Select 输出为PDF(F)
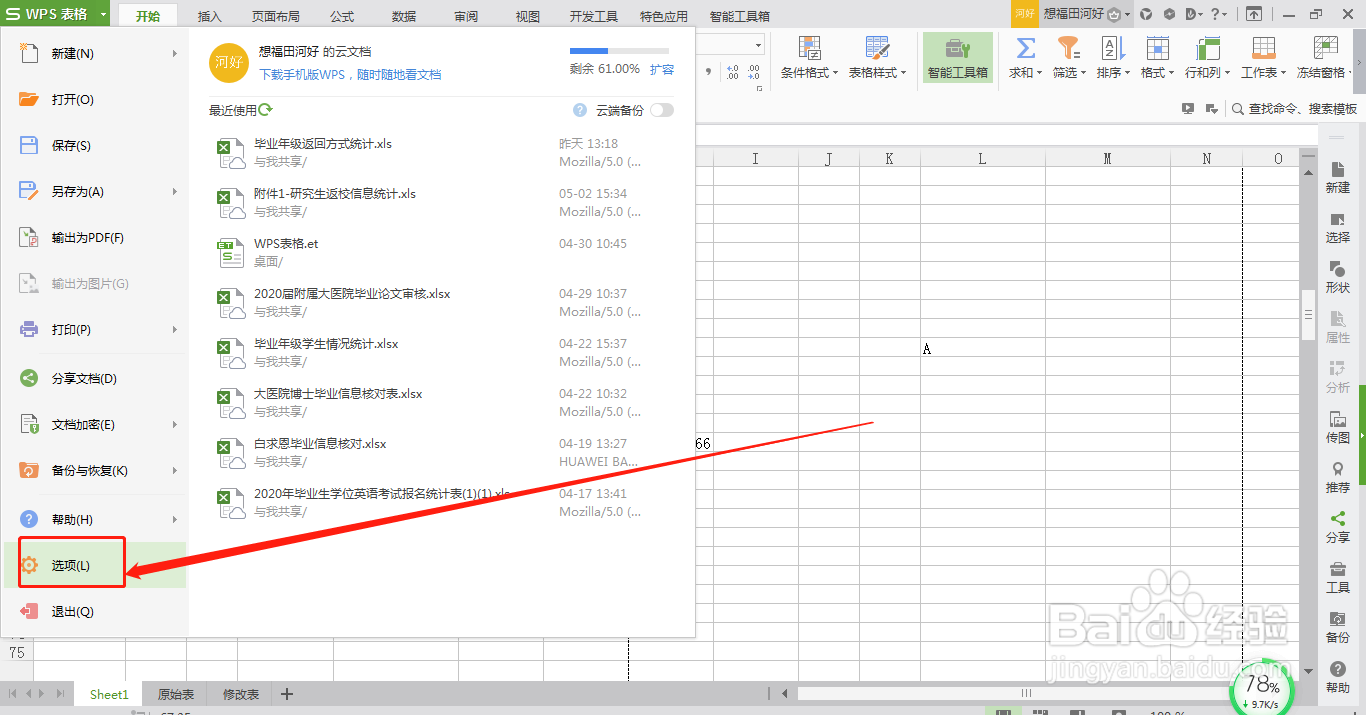The width and height of the screenshot is (1366, 715). click(x=94, y=237)
